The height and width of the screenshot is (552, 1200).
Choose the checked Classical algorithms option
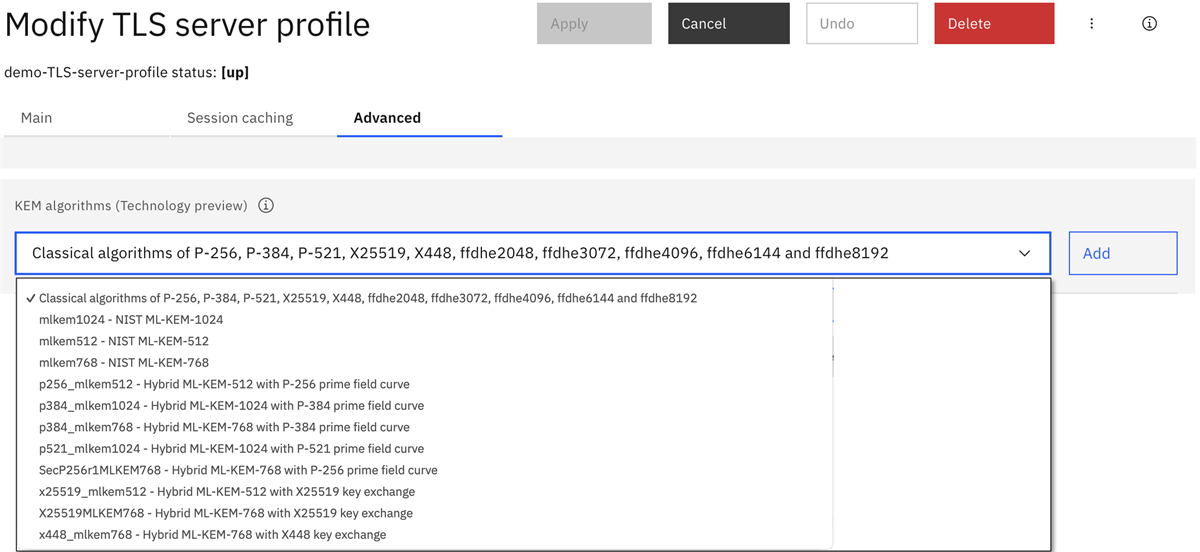pos(367,298)
